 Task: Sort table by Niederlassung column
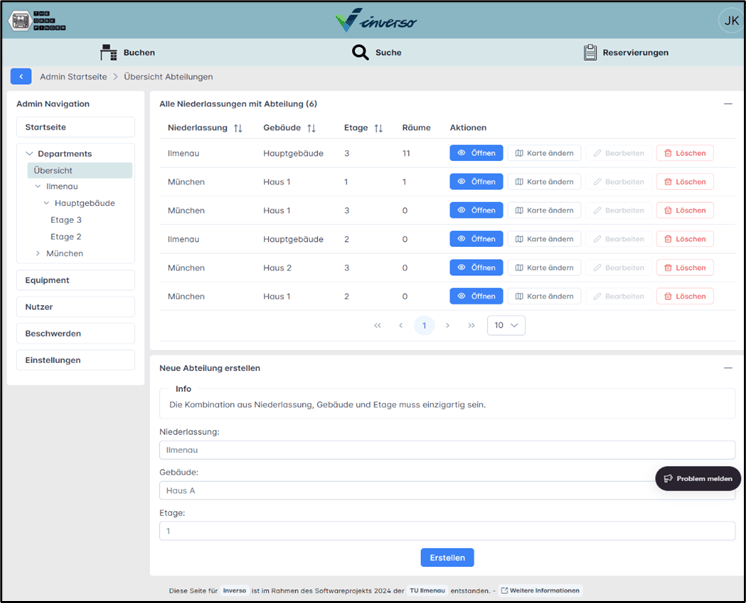(238, 128)
